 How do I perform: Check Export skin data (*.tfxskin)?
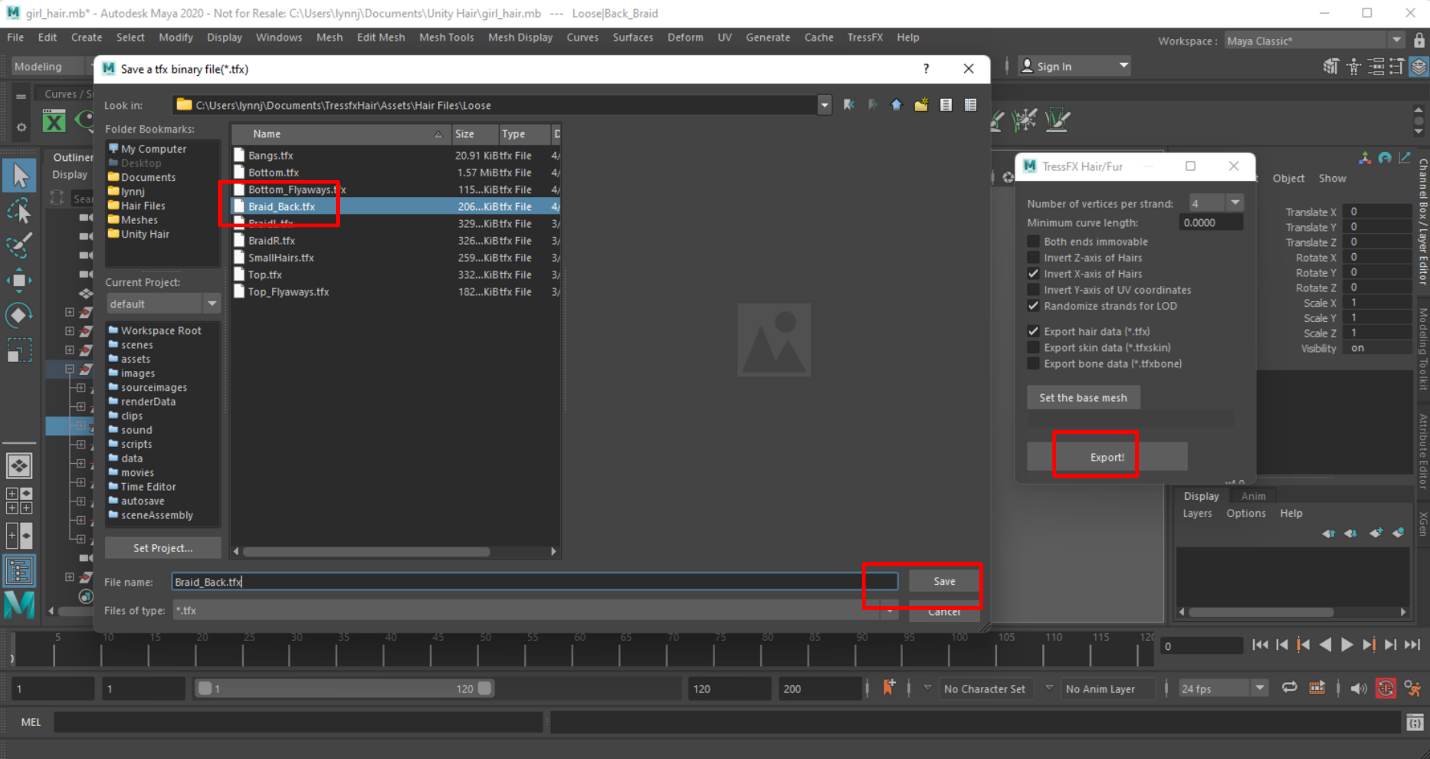coord(1033,347)
